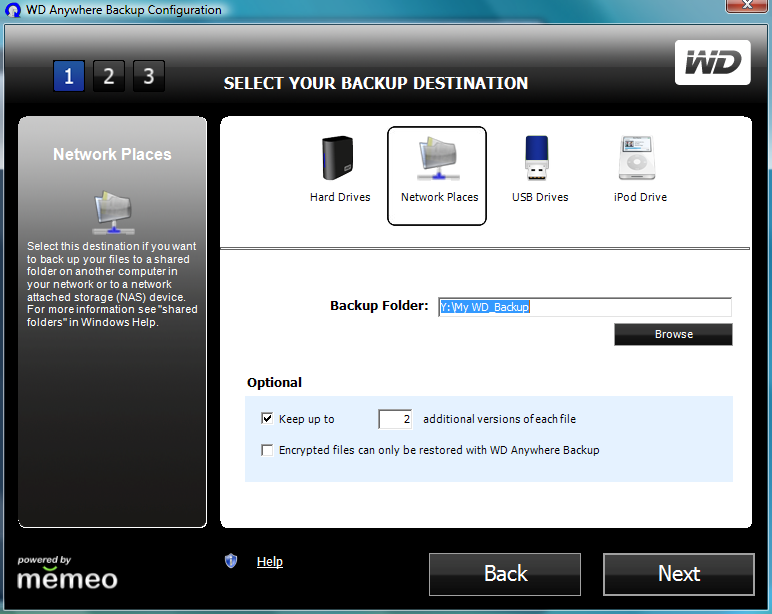
Task: Click the app icon in the title bar
Action: click(x=12, y=9)
